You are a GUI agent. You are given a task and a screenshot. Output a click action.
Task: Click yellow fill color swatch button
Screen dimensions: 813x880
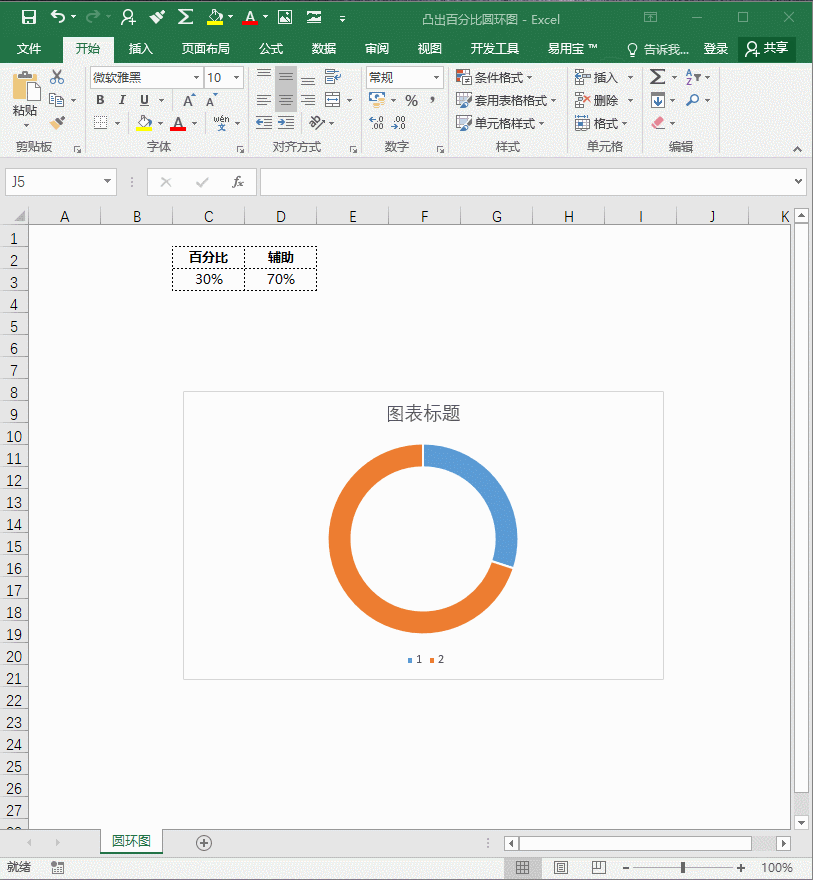pyautogui.click(x=144, y=123)
